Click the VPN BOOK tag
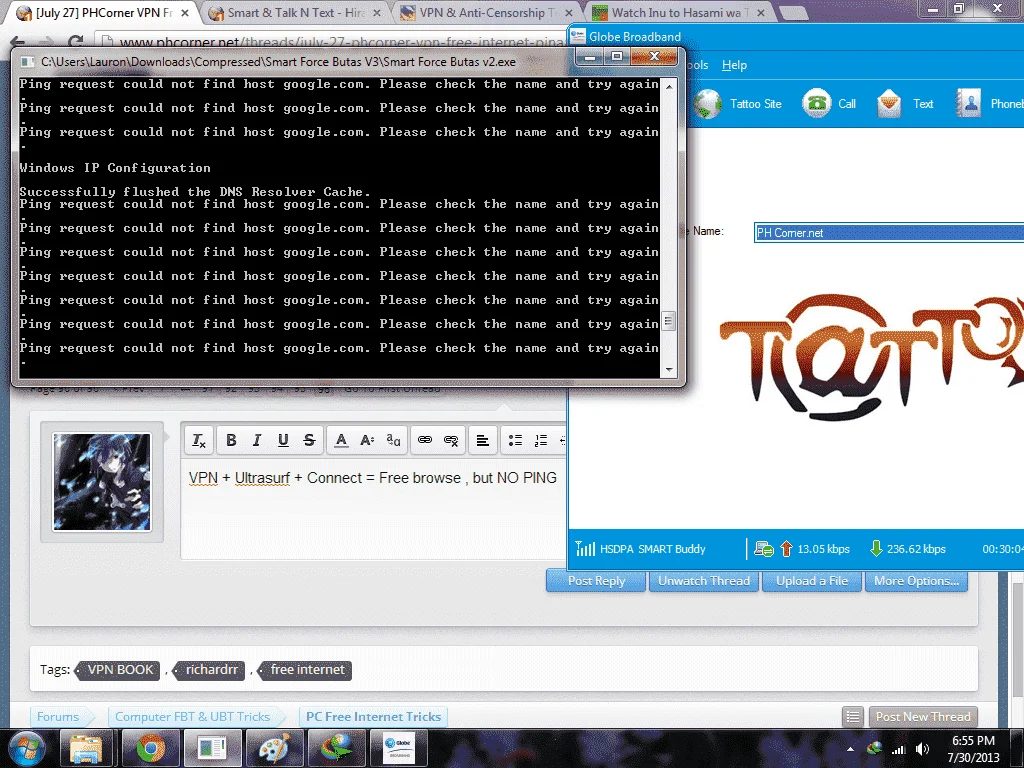 pyautogui.click(x=118, y=669)
